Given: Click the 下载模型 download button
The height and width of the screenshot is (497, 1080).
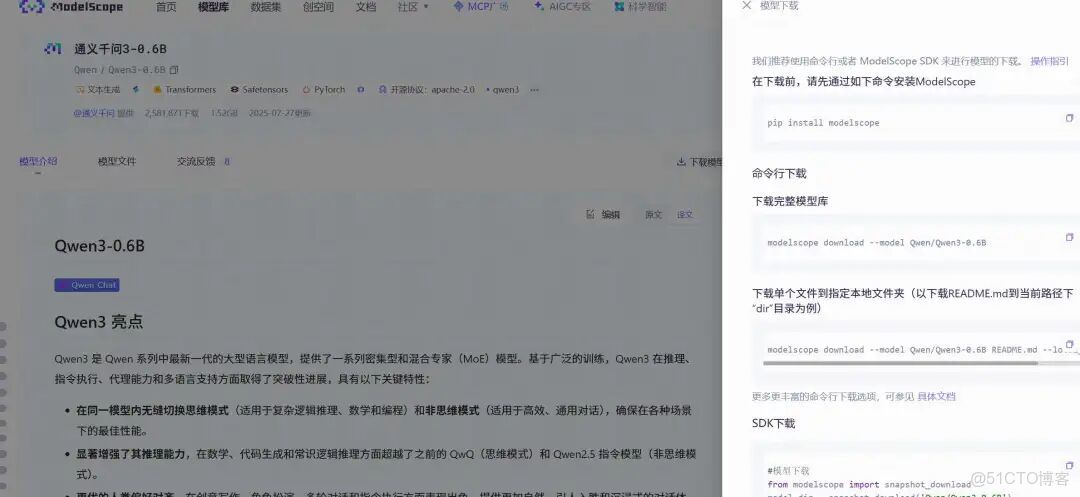Looking at the screenshot, I should 700,162.
